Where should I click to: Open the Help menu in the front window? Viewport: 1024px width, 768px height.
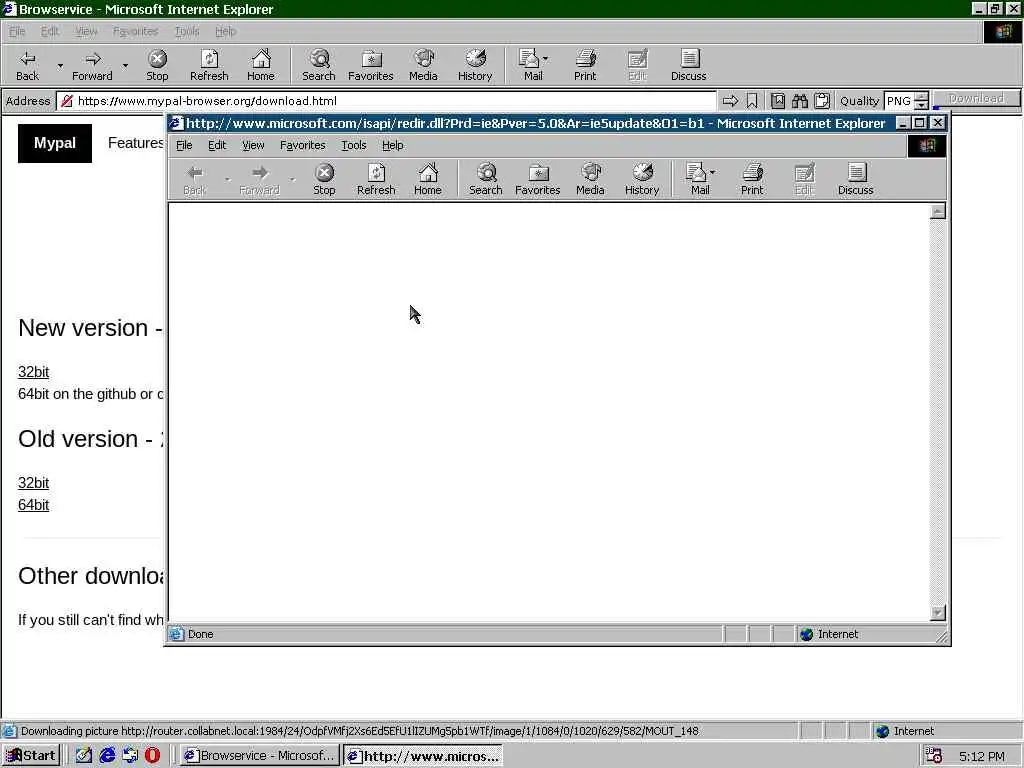[392, 145]
